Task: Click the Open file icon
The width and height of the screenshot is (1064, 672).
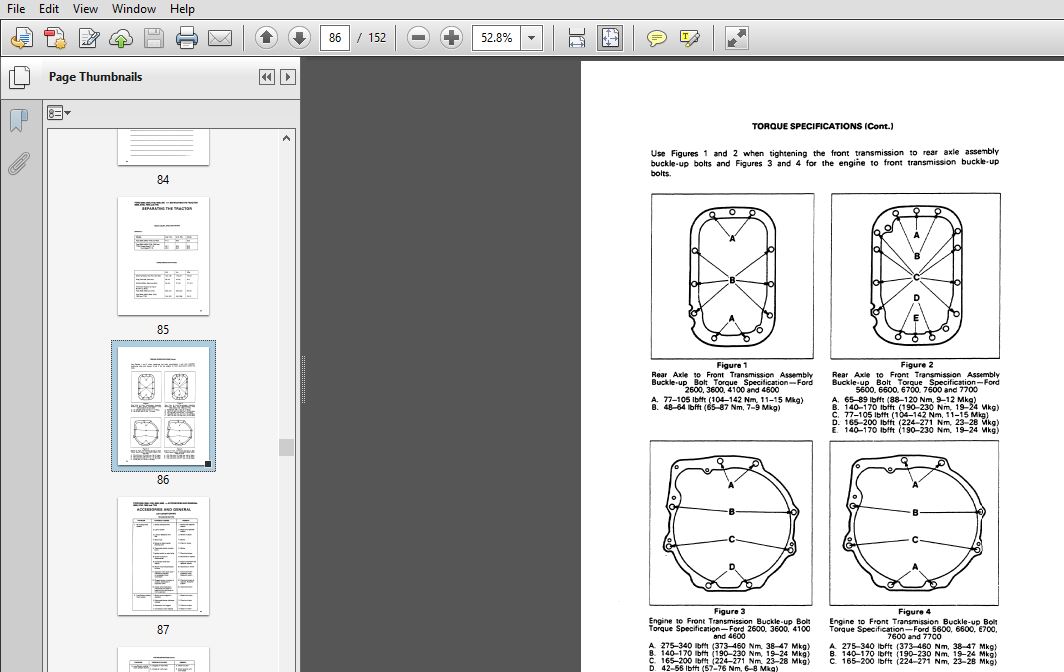Action: click(x=22, y=38)
